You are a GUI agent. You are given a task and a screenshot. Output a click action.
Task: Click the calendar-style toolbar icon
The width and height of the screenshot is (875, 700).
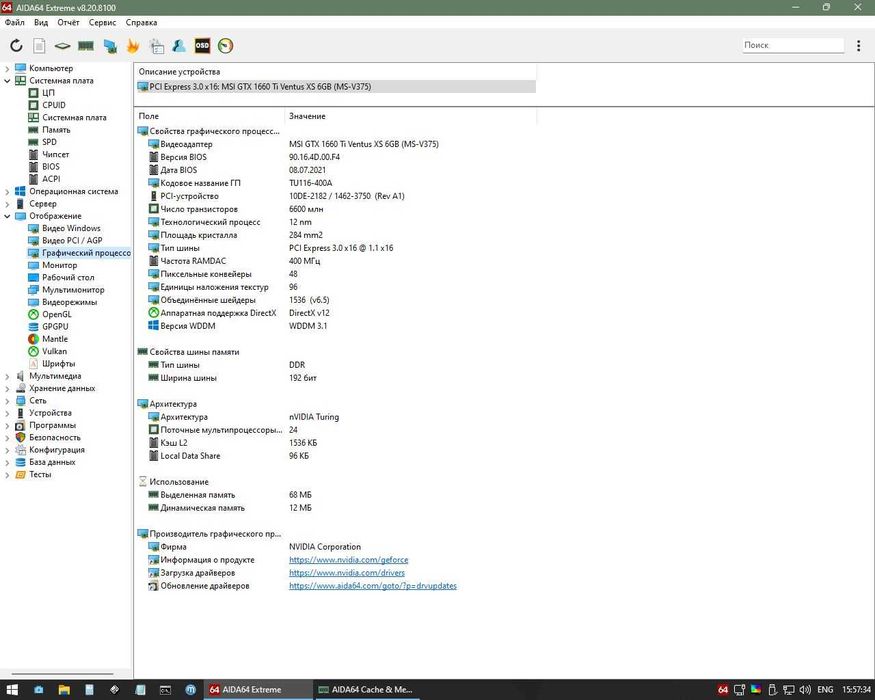click(x=157, y=46)
